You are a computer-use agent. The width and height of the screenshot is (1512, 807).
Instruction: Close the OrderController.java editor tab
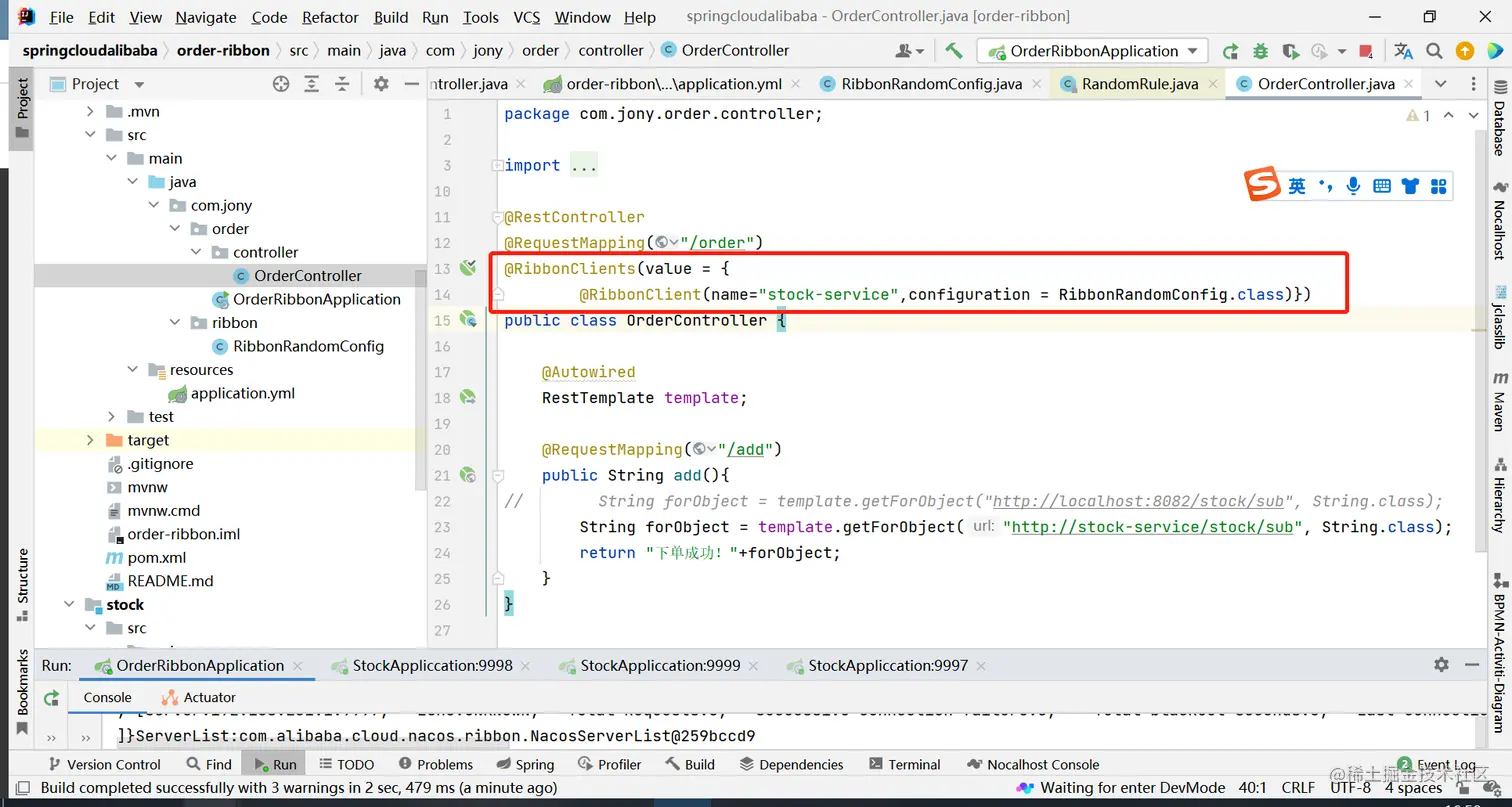point(1408,84)
